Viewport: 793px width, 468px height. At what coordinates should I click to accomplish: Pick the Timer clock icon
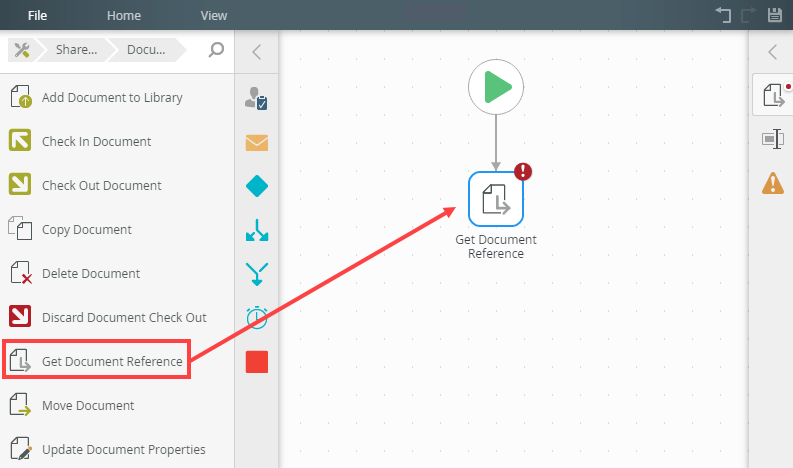[257, 318]
